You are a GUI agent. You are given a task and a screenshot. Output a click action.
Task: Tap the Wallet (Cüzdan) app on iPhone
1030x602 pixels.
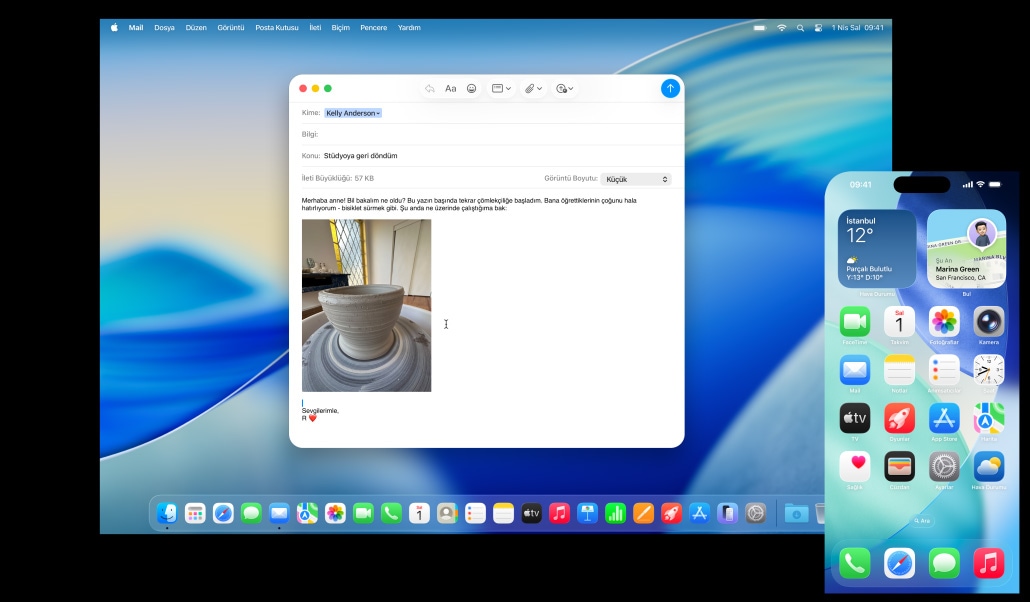(x=899, y=467)
